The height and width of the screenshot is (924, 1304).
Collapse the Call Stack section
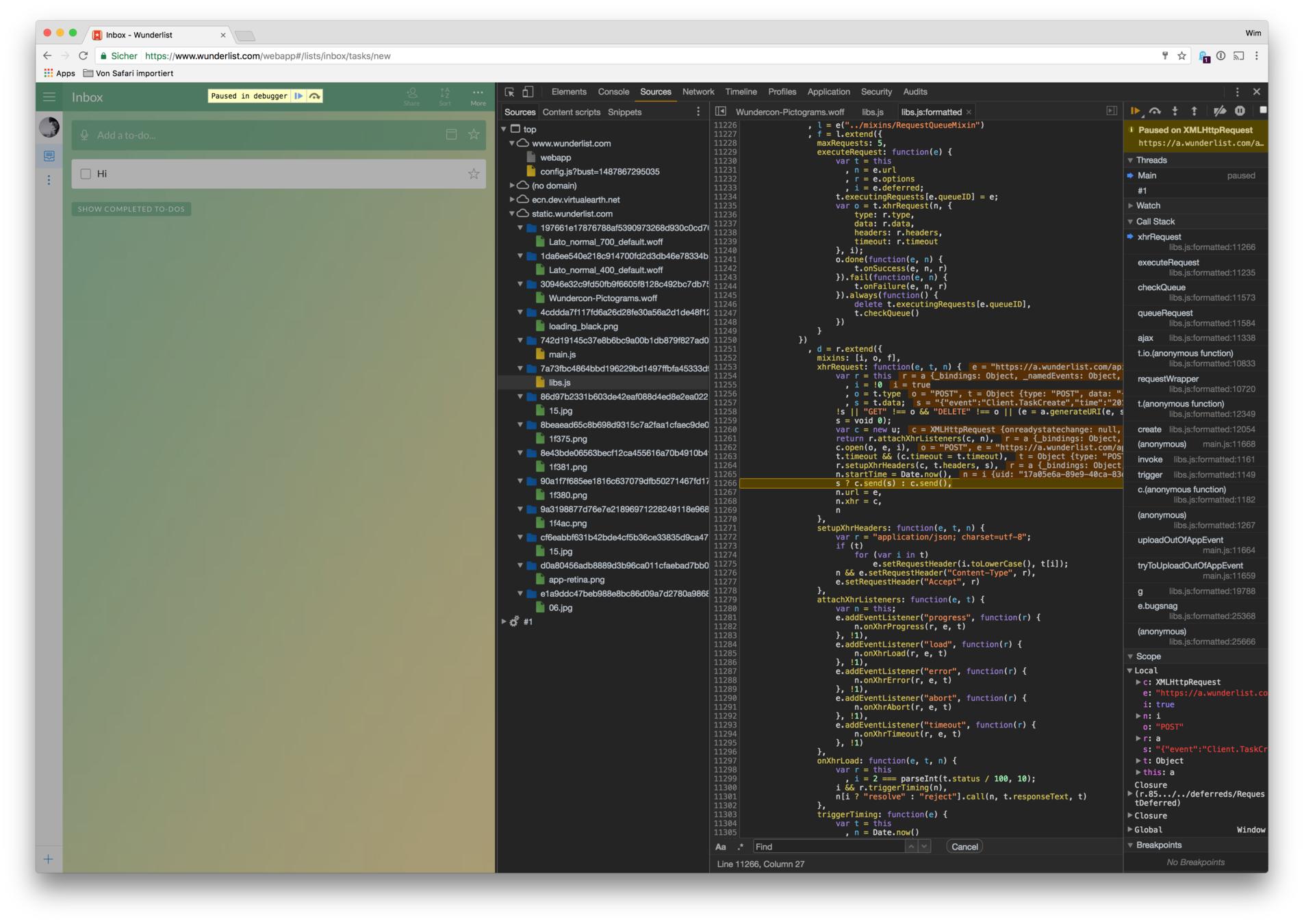1130,222
